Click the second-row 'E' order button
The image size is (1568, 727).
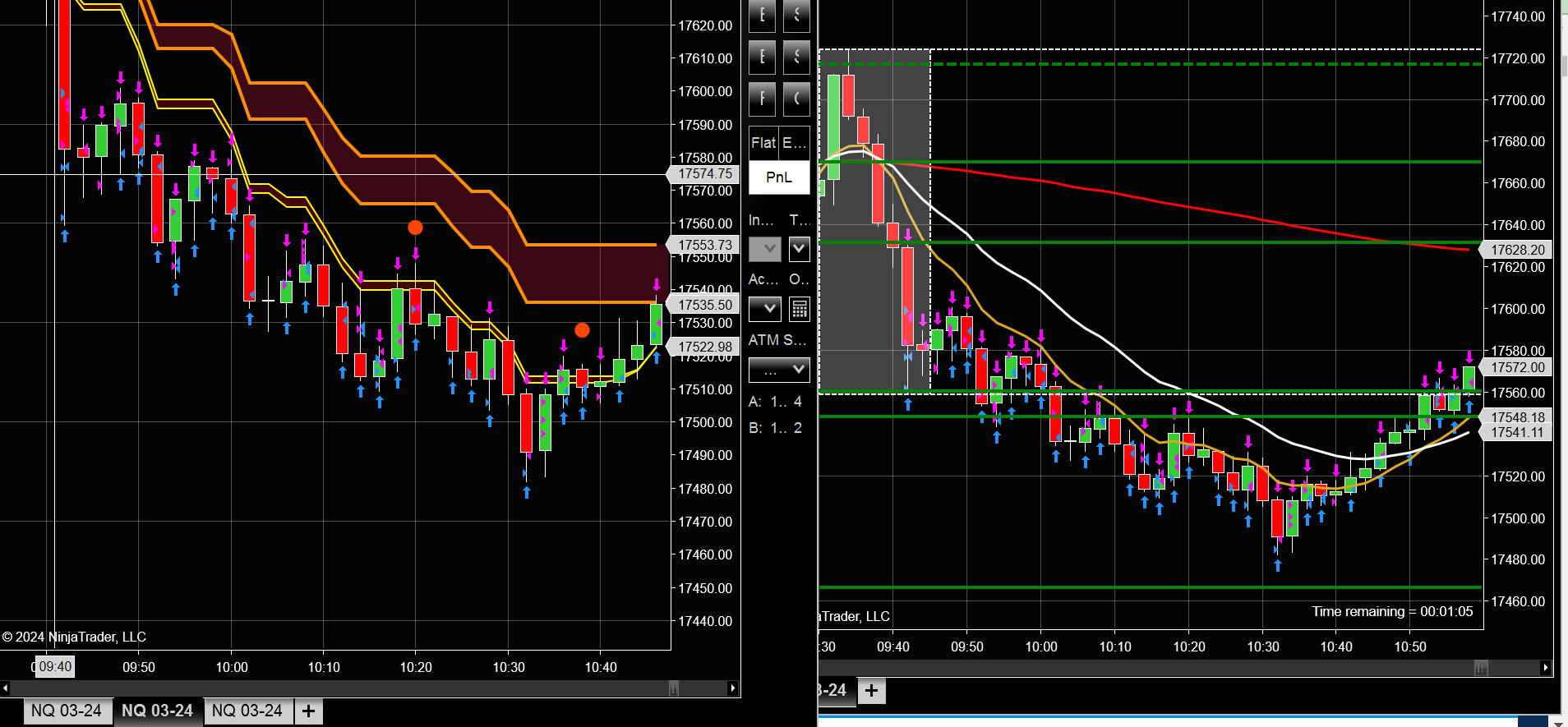(762, 58)
